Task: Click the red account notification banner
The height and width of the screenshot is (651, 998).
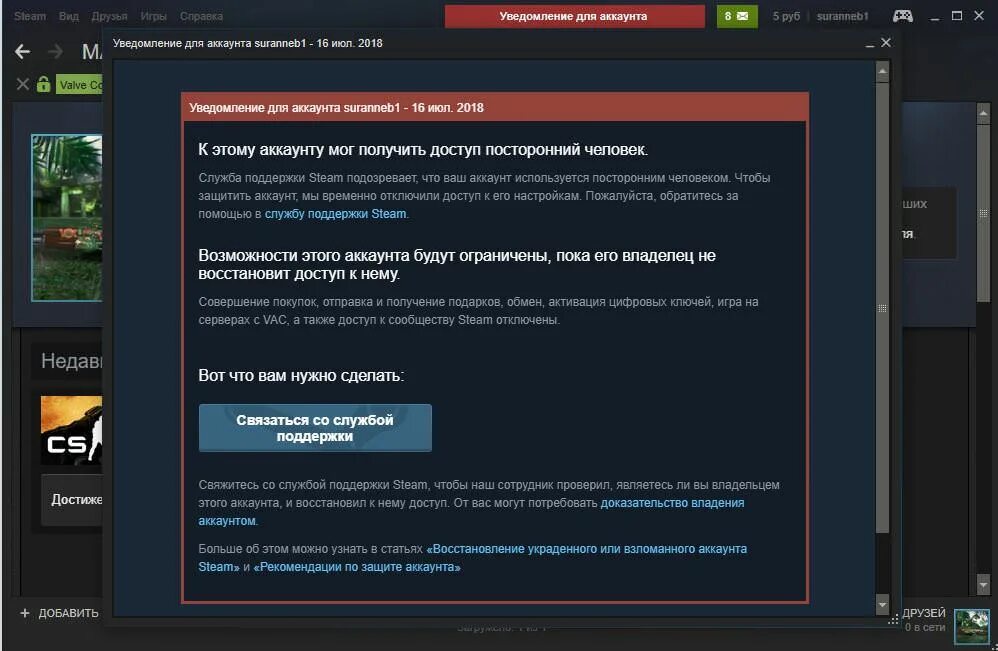Action: tap(574, 17)
